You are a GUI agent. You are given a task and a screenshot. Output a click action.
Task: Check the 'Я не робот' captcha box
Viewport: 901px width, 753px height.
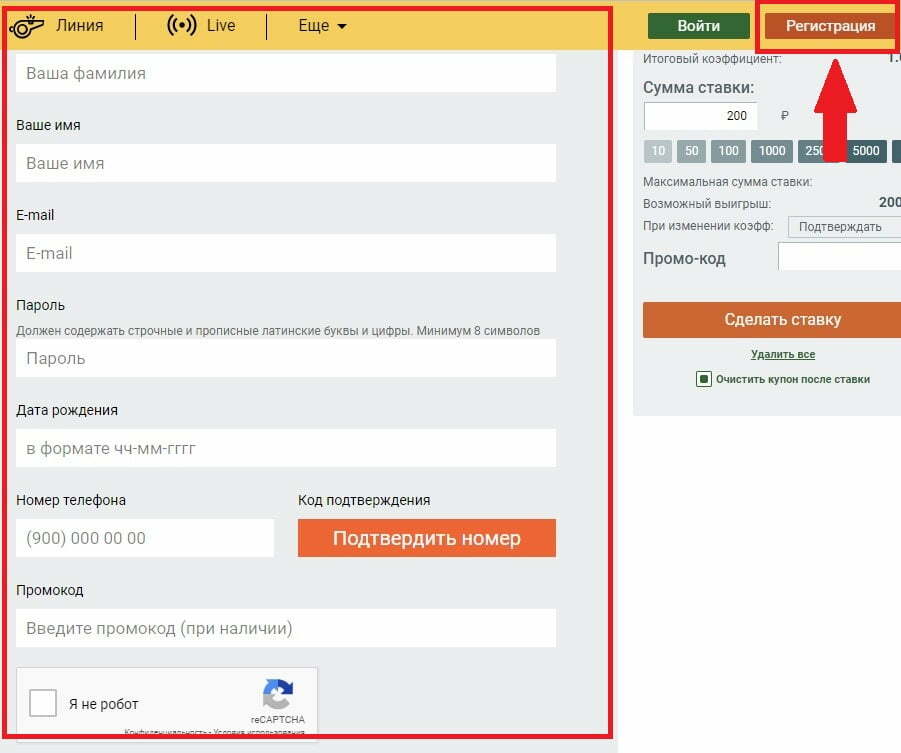[x=43, y=703]
